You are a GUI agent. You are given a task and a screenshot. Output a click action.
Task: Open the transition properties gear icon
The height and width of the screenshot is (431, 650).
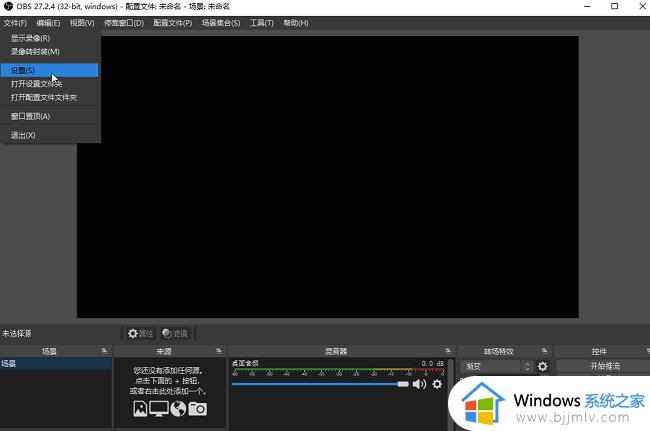[x=543, y=366]
